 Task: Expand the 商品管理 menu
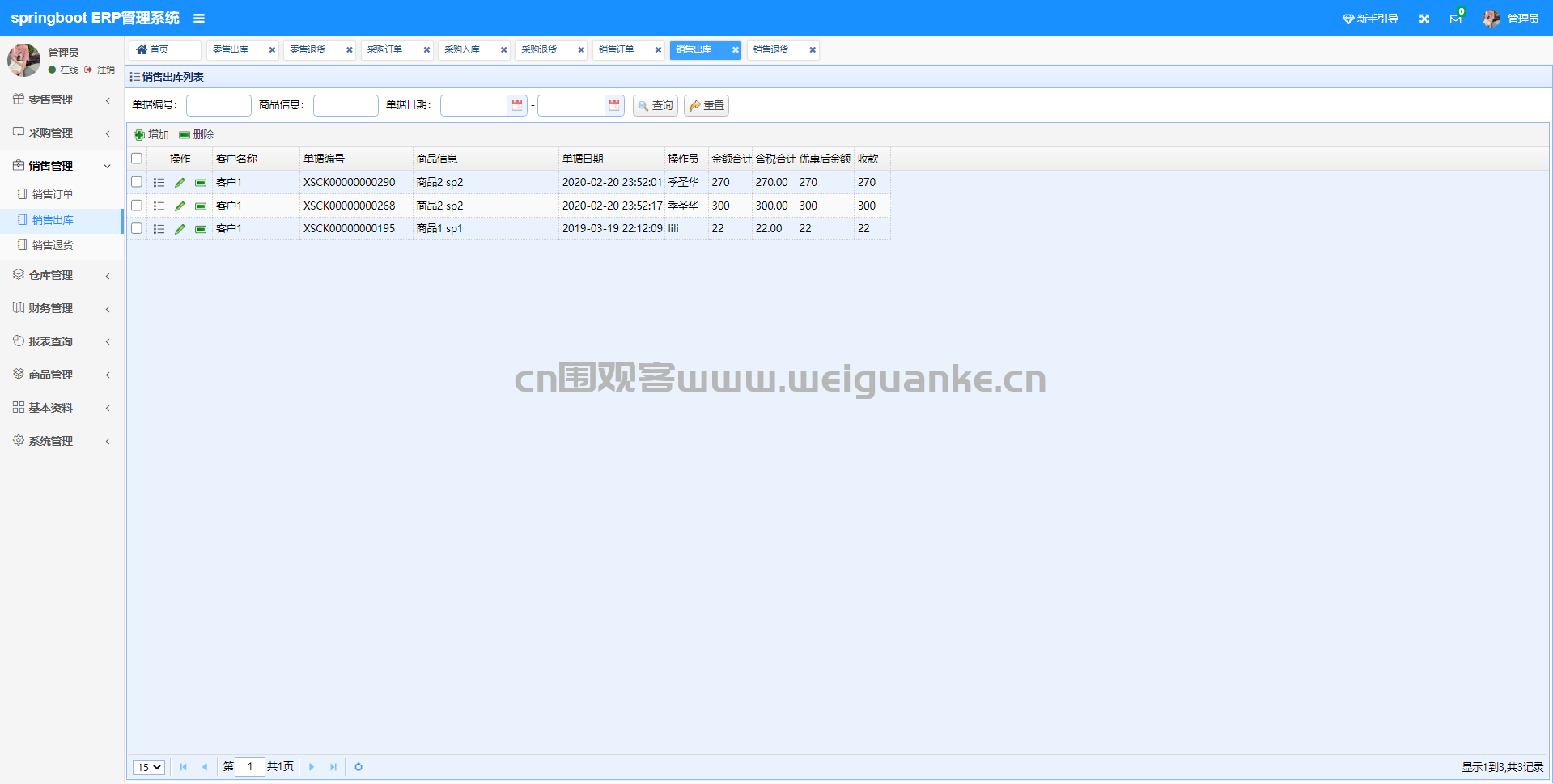(62, 375)
